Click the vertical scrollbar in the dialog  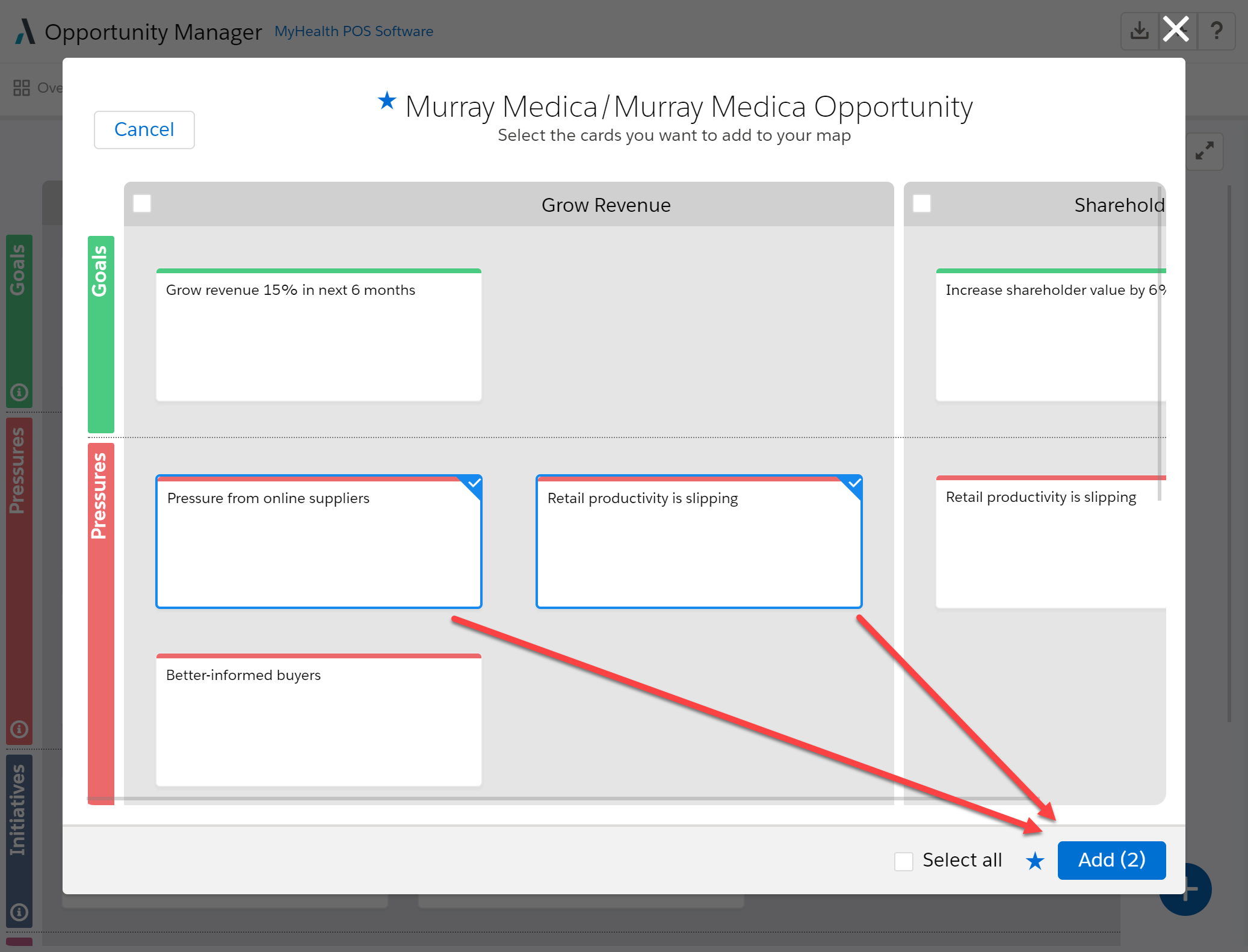1160,343
